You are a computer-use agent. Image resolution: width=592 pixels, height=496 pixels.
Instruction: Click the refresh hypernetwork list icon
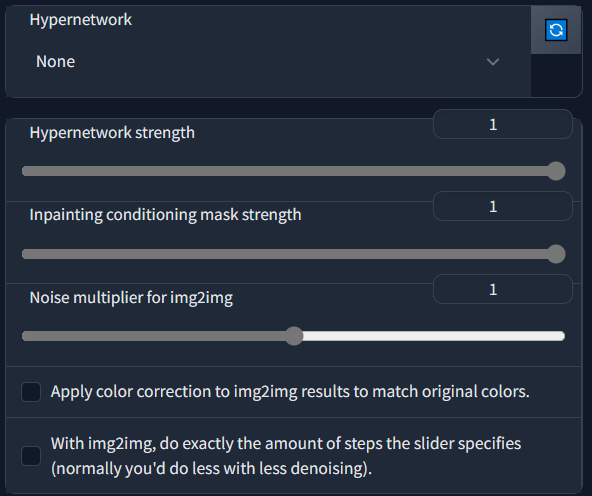pyautogui.click(x=556, y=30)
